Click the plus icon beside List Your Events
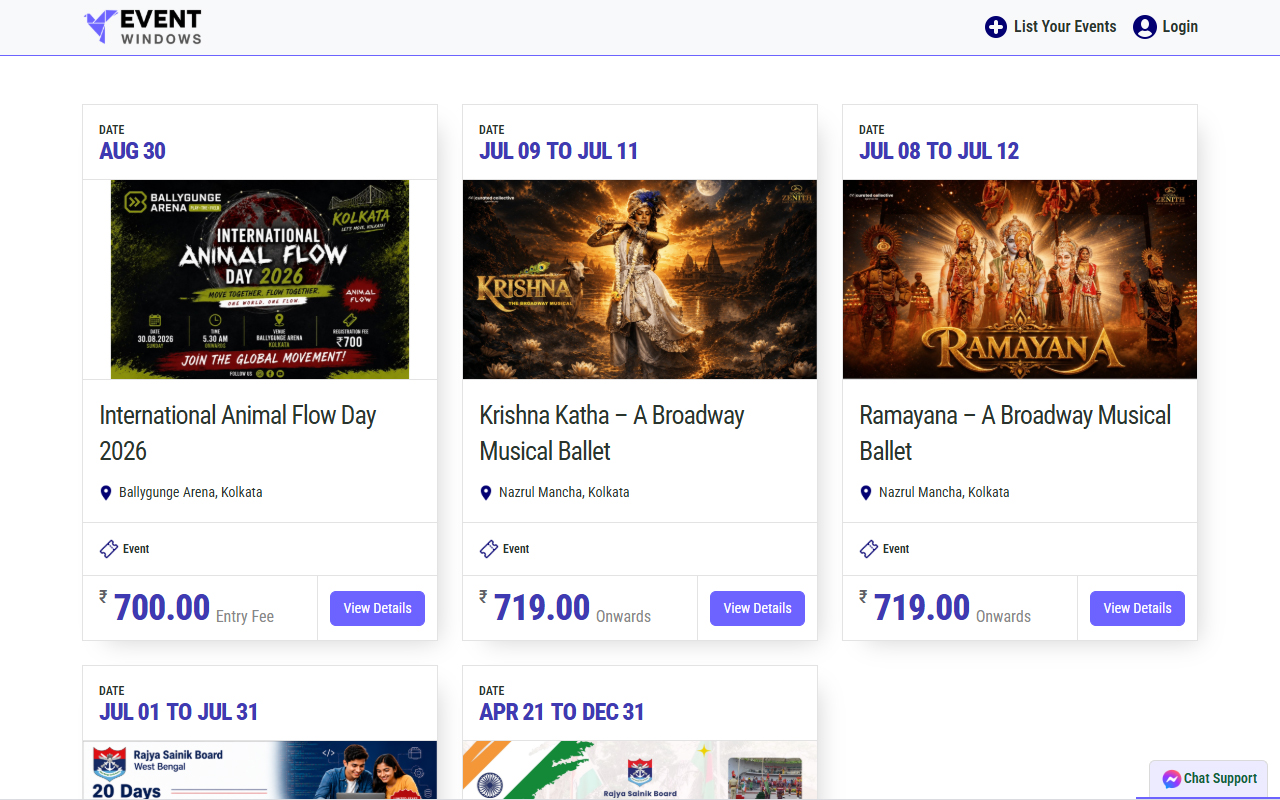1280x800 pixels. pos(996,27)
